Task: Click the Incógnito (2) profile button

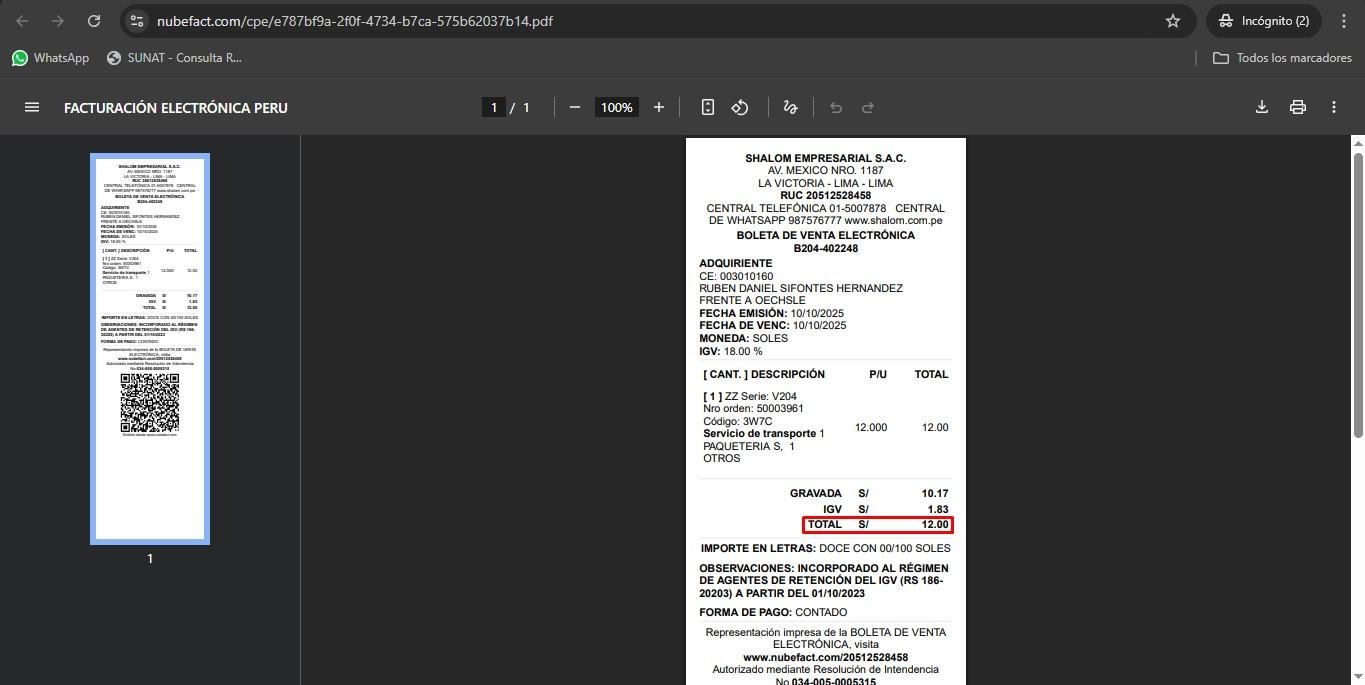Action: (x=1264, y=21)
